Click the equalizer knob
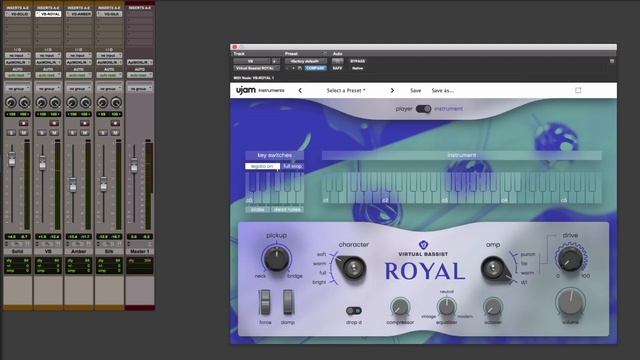 (x=447, y=307)
